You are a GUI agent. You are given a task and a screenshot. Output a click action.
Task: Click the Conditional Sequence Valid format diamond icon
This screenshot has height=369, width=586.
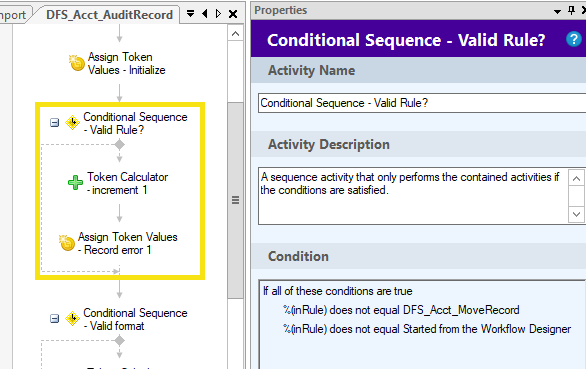tap(72, 319)
